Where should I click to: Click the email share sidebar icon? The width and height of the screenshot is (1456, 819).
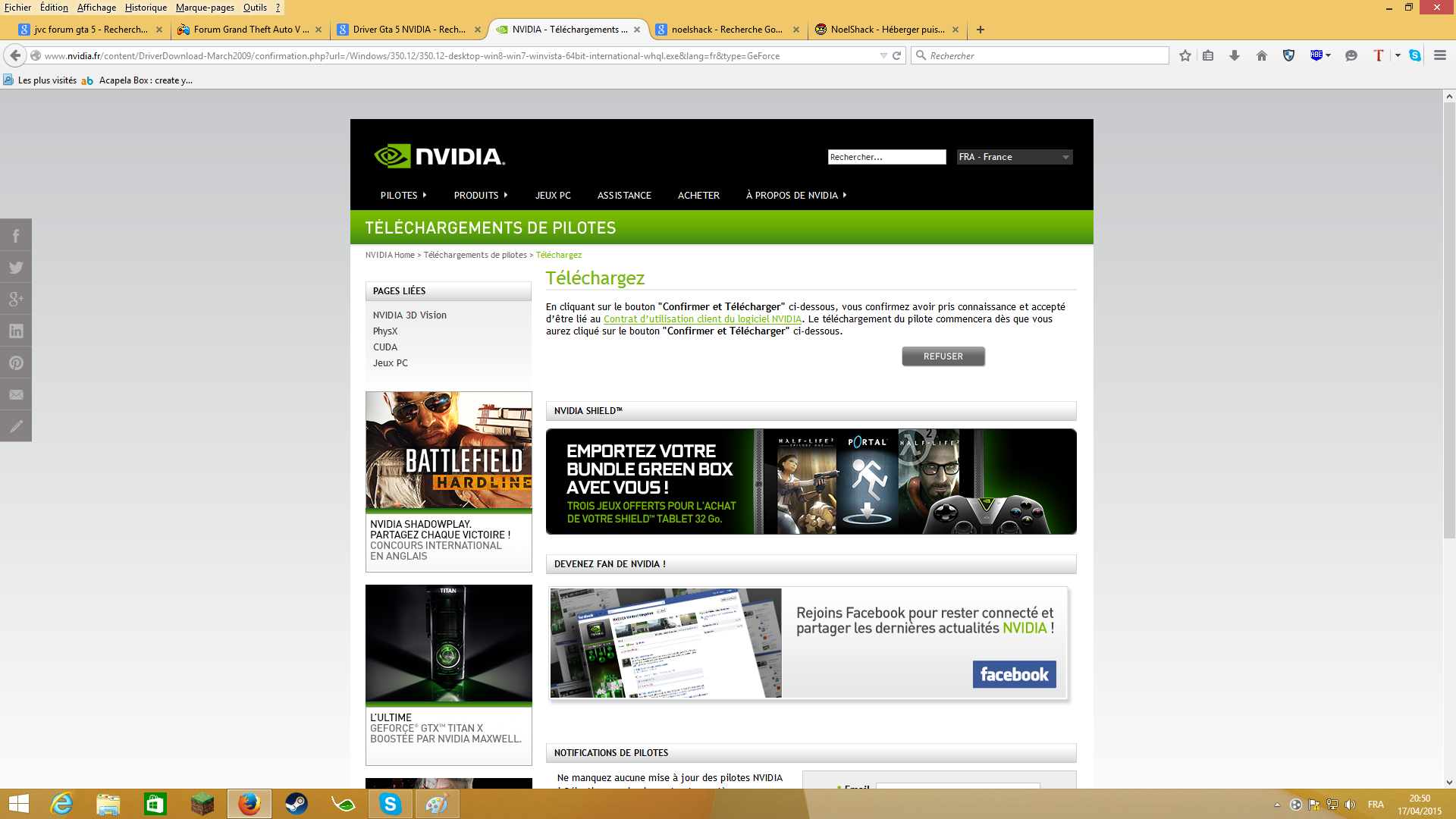16,394
